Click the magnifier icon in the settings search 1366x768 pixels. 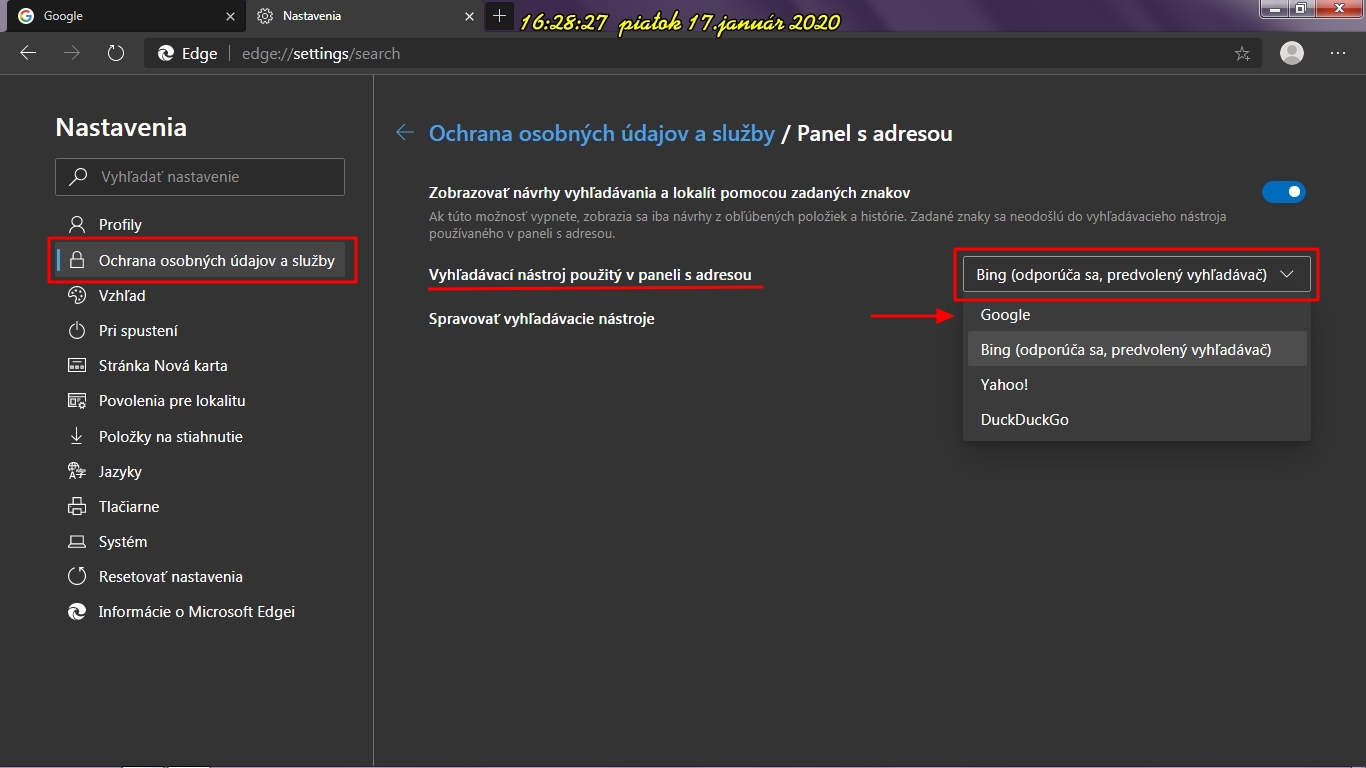pos(77,177)
